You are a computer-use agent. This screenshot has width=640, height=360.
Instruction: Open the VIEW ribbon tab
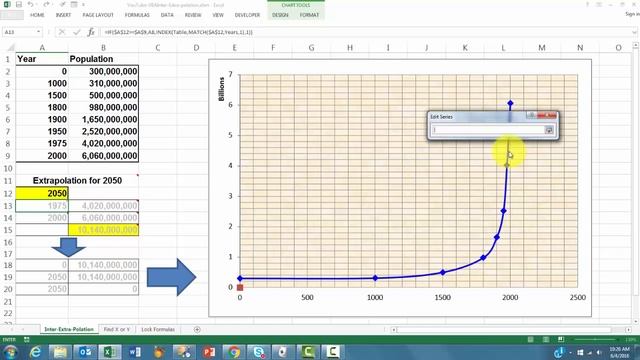(218, 15)
